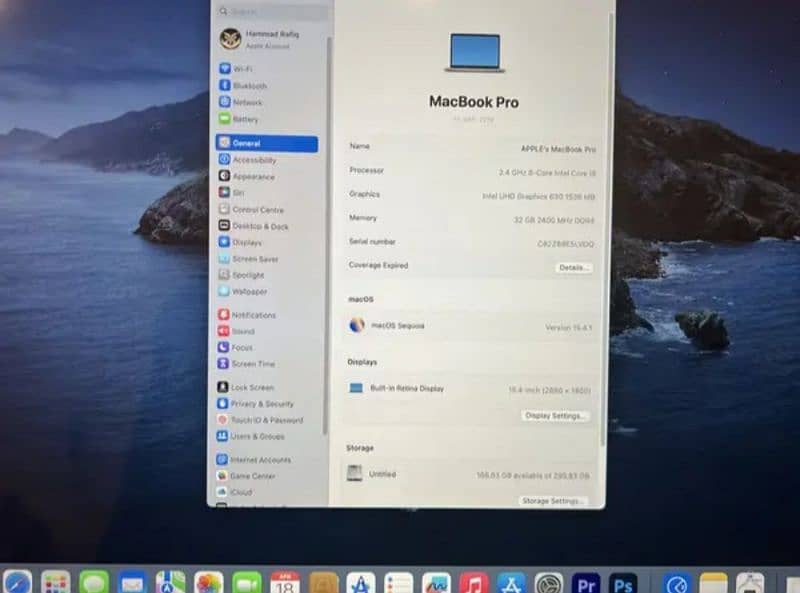Viewport: 800px width, 593px height.
Task: Open Mail from the Dock
Action: (132, 583)
